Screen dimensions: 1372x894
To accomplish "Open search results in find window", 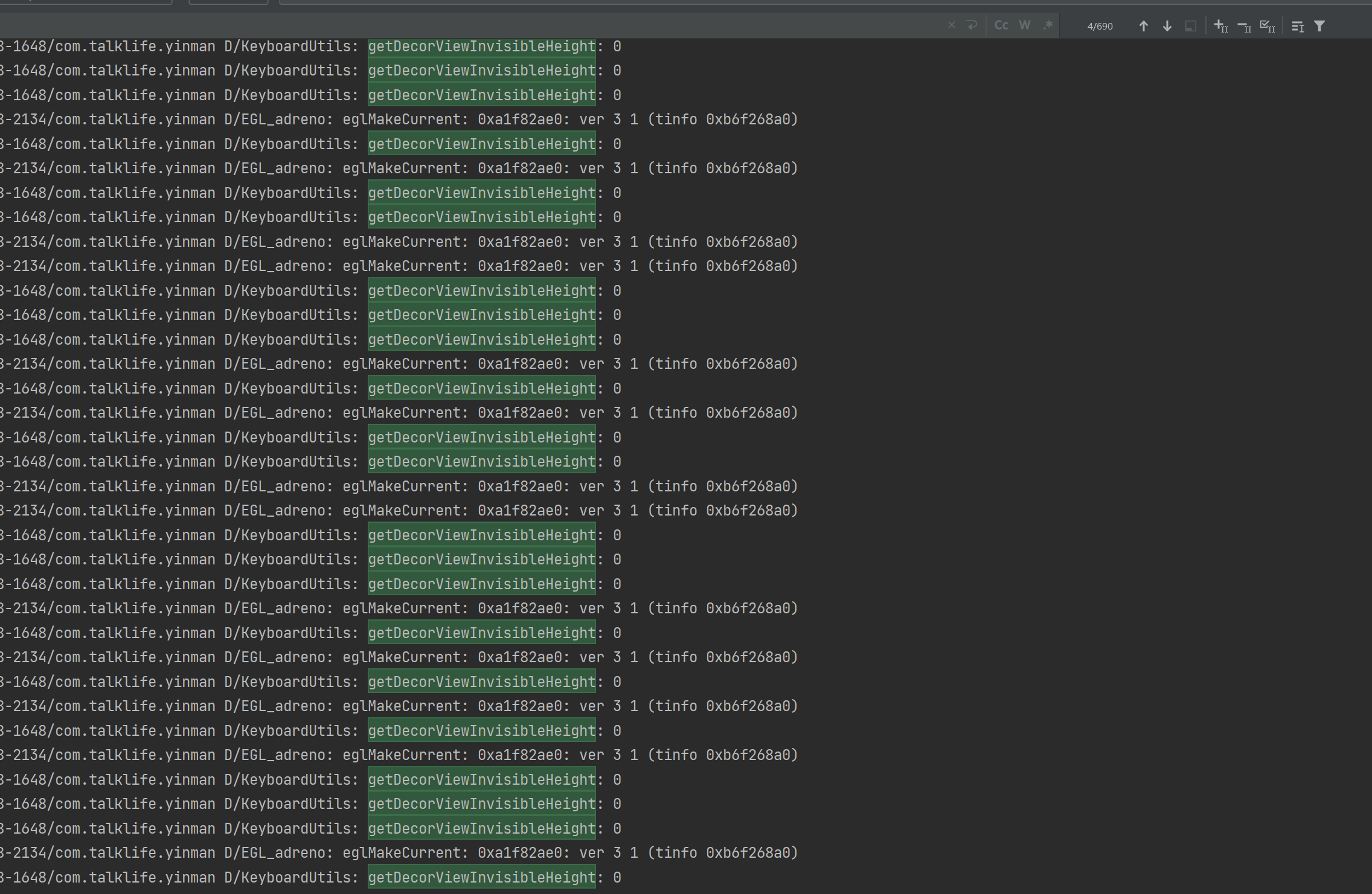I will [x=1190, y=26].
